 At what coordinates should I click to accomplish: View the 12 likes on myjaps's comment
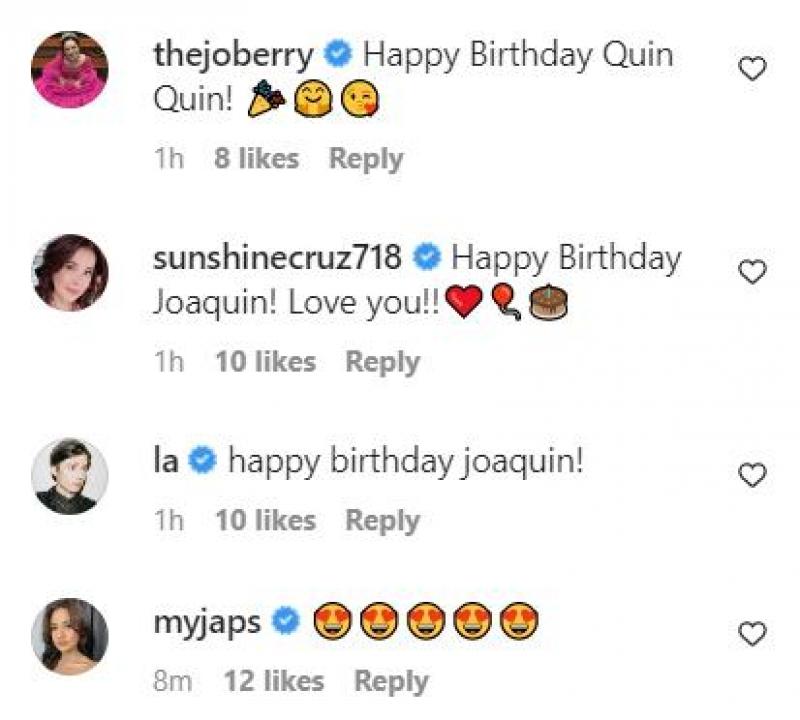click(x=274, y=682)
